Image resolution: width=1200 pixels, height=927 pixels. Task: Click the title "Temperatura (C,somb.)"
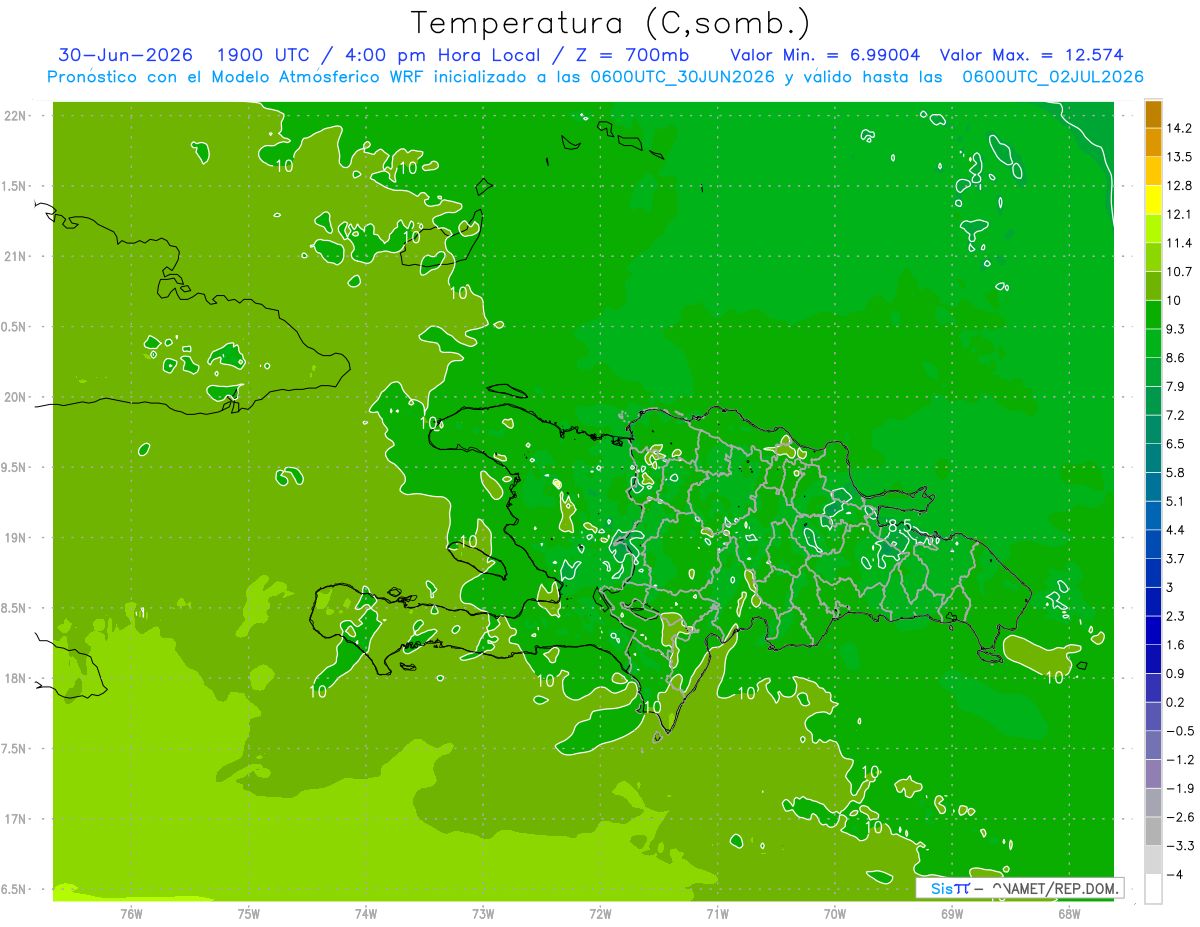tap(611, 22)
